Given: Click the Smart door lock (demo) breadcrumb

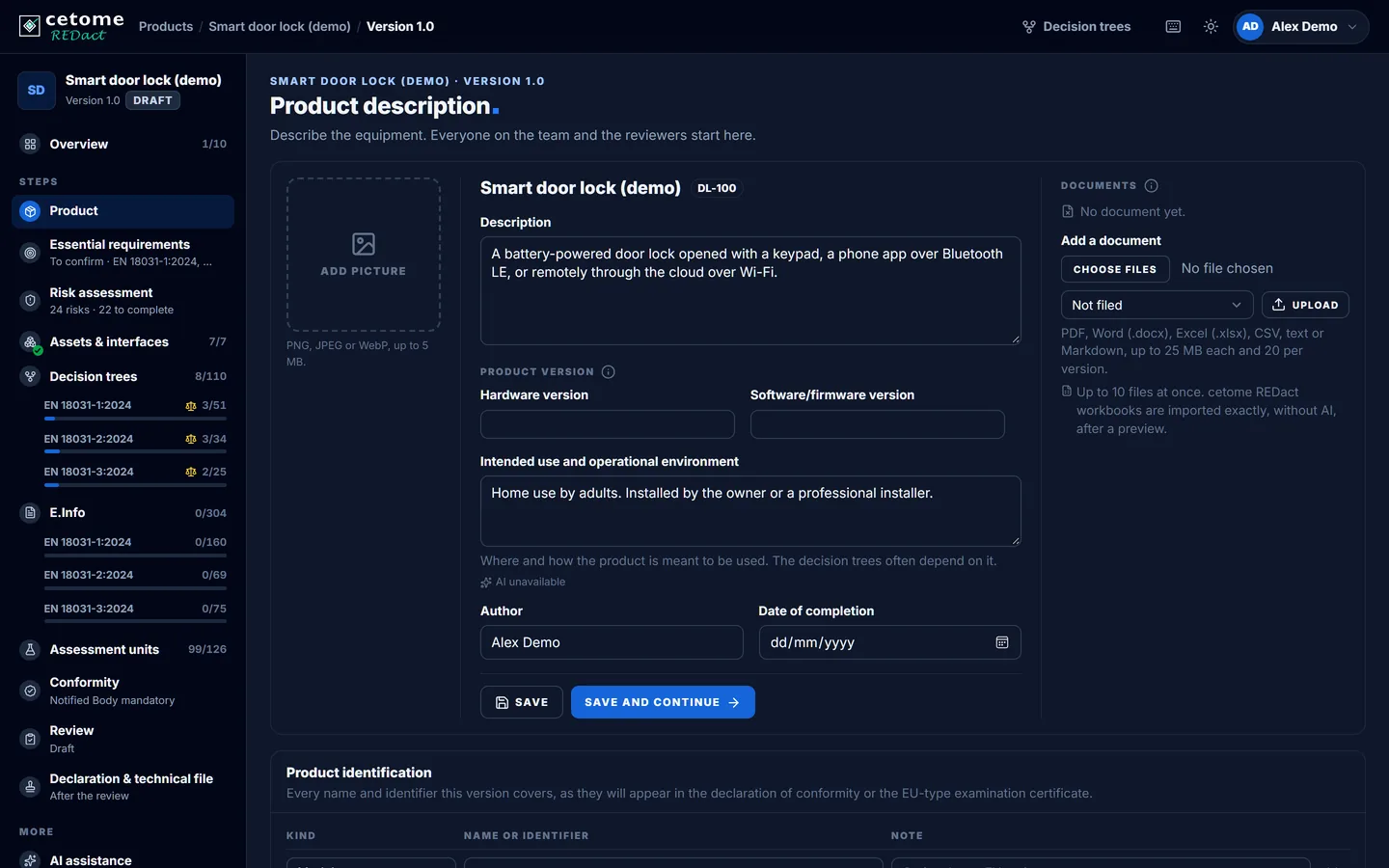Looking at the screenshot, I should click(x=280, y=27).
